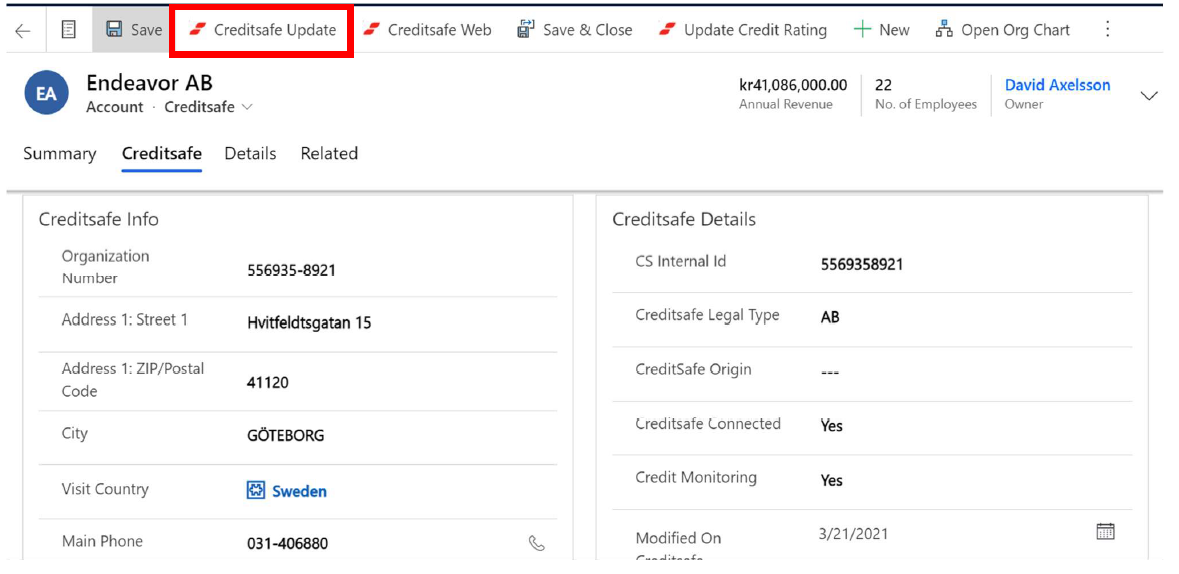
Task: Switch to the Details tab
Action: pos(250,154)
